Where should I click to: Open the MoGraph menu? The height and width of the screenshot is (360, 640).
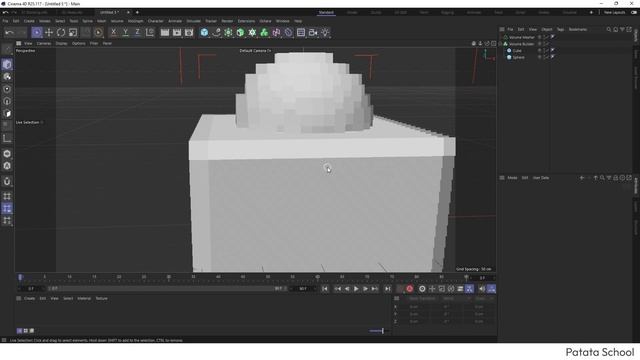136,21
